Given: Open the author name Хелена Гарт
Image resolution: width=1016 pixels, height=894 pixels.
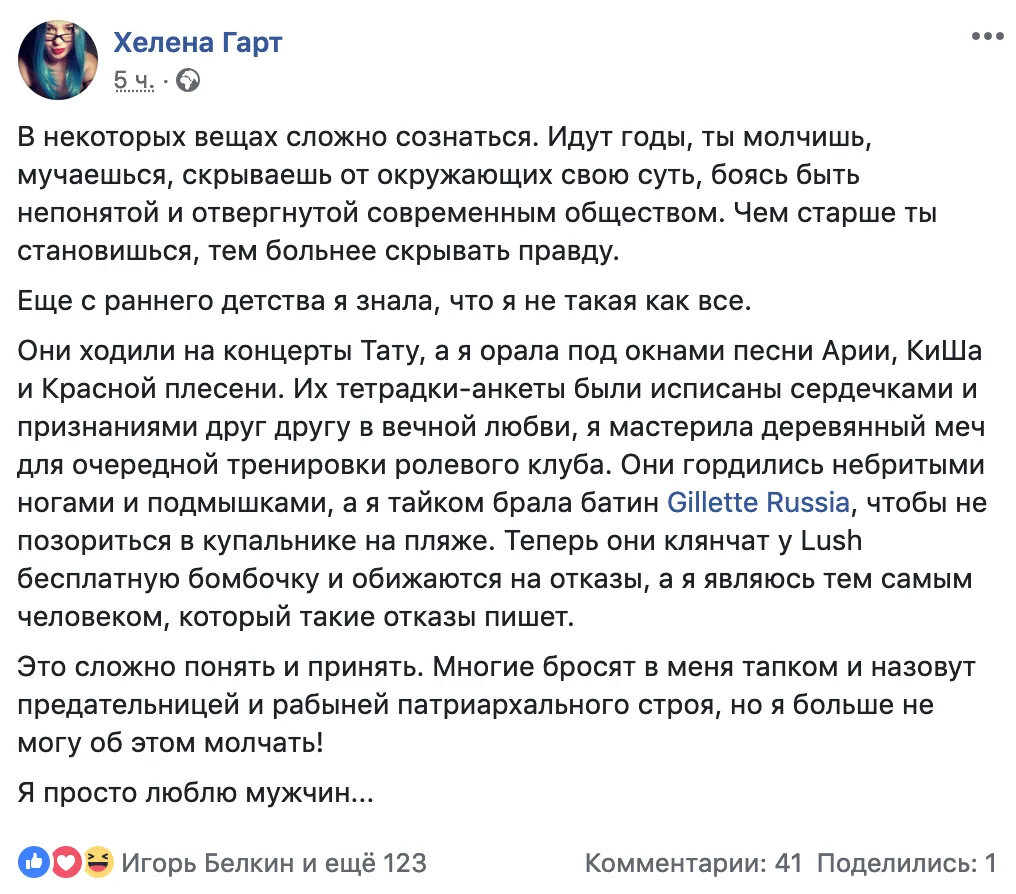Looking at the screenshot, I should [x=197, y=42].
